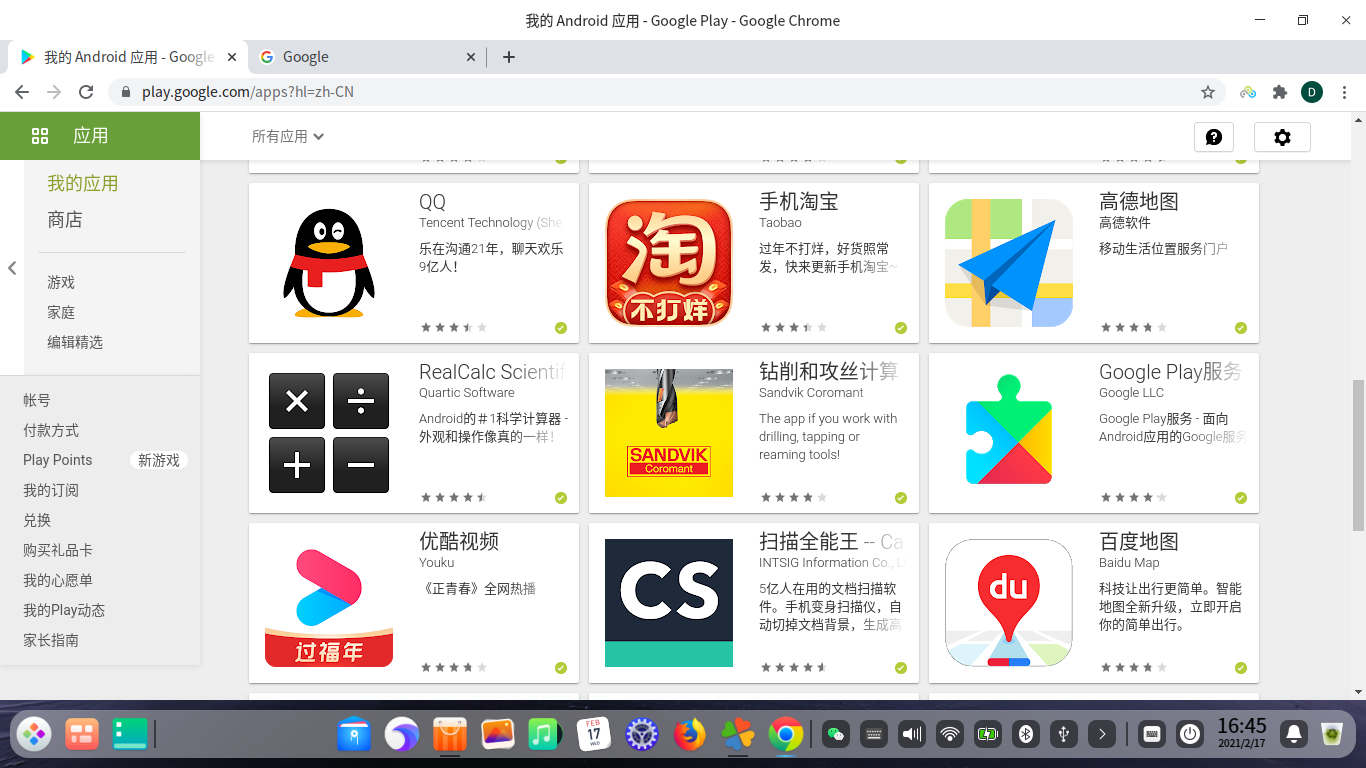Click the 手机淘宝 app icon thumbnail

669,263
